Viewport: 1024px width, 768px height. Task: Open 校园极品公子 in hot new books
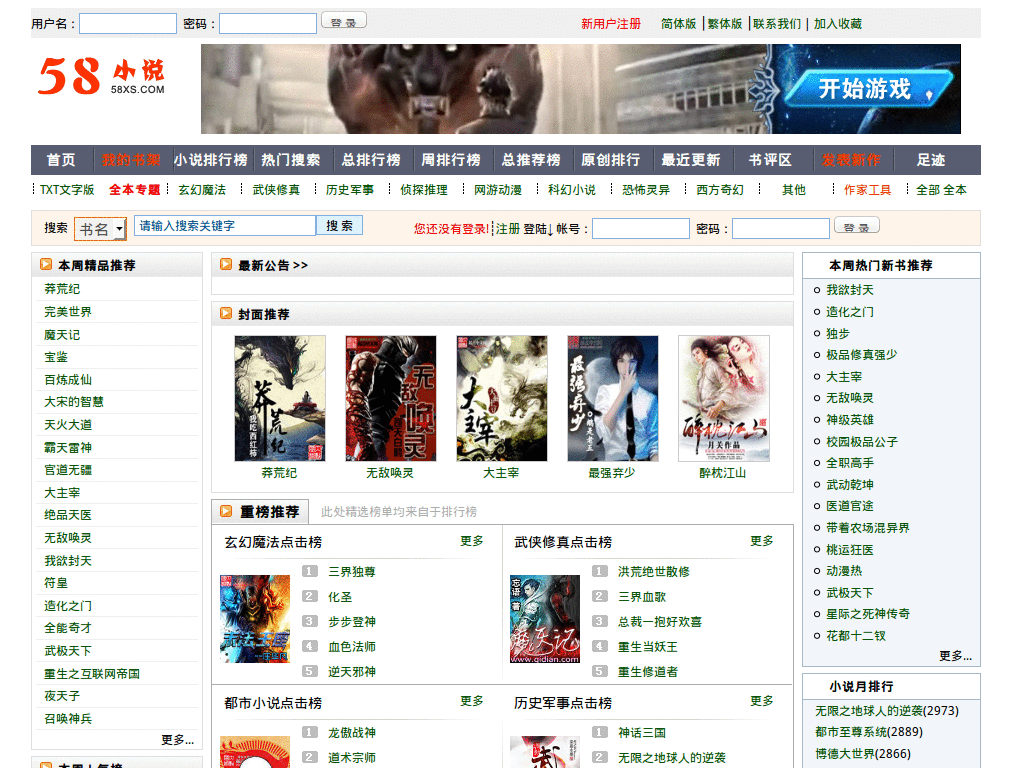(x=862, y=442)
